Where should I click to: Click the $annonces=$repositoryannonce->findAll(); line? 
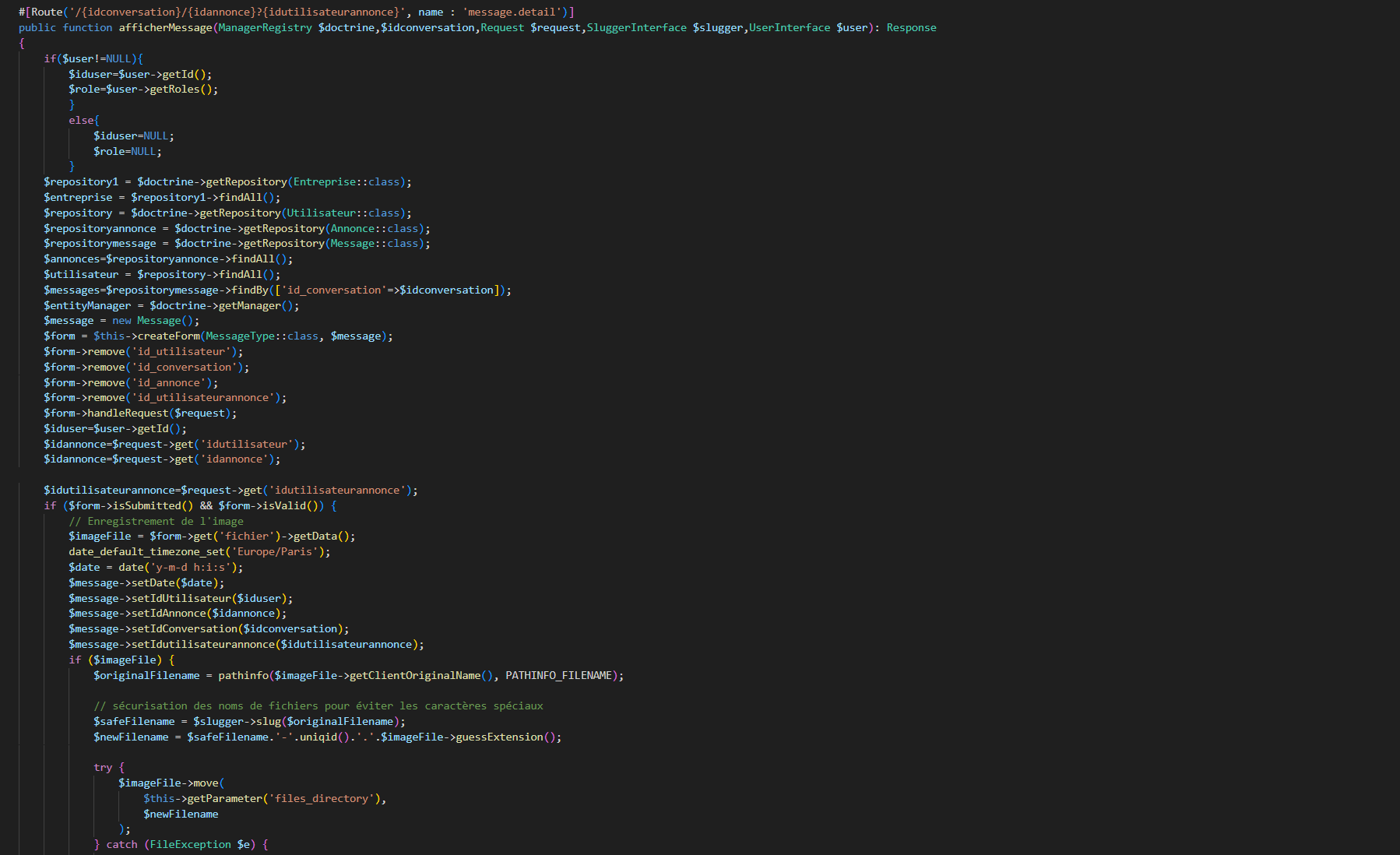(x=168, y=259)
